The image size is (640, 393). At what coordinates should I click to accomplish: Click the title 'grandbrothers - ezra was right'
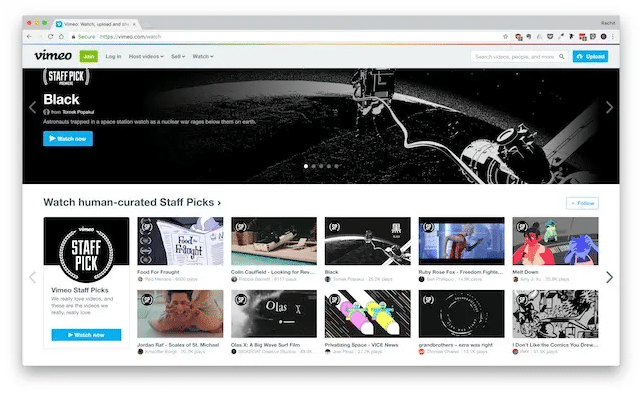pos(456,345)
